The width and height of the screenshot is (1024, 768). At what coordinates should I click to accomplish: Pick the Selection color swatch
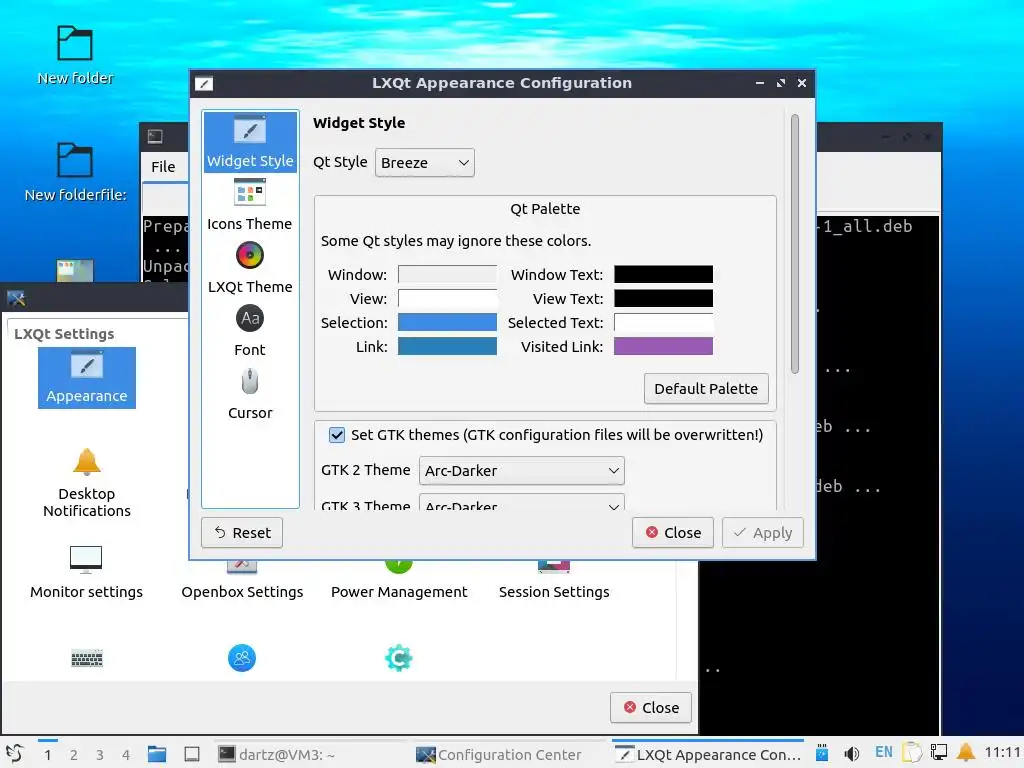(447, 323)
